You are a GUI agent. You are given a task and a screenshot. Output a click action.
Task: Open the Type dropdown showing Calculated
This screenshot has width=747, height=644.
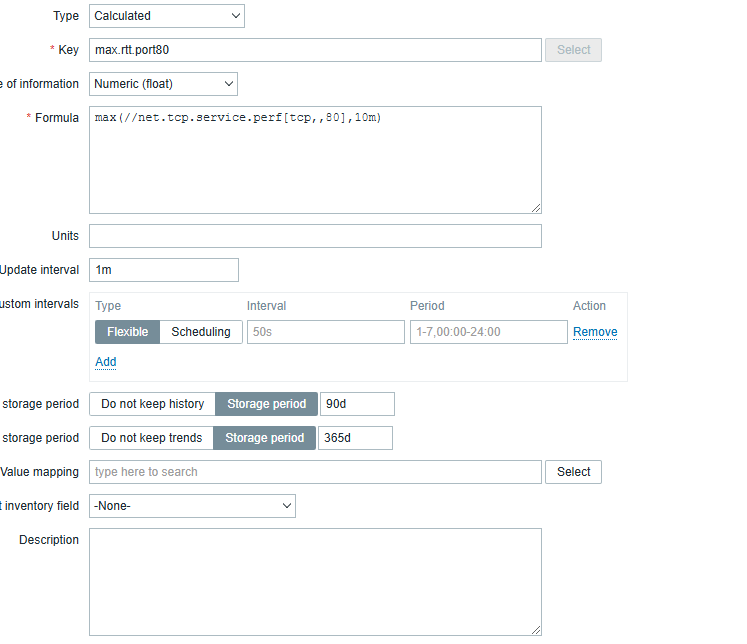coord(166,16)
